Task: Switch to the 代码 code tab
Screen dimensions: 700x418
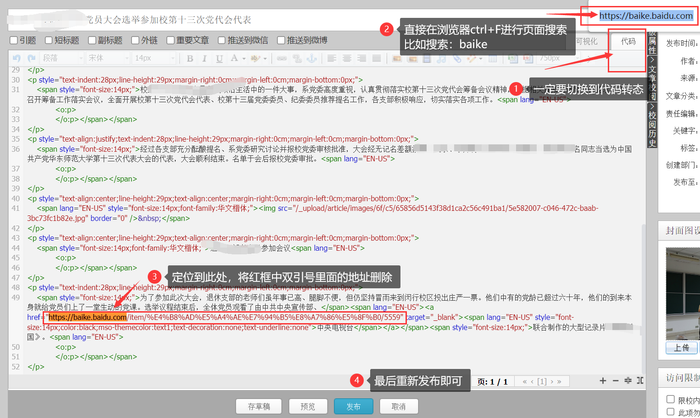Action: click(x=628, y=42)
